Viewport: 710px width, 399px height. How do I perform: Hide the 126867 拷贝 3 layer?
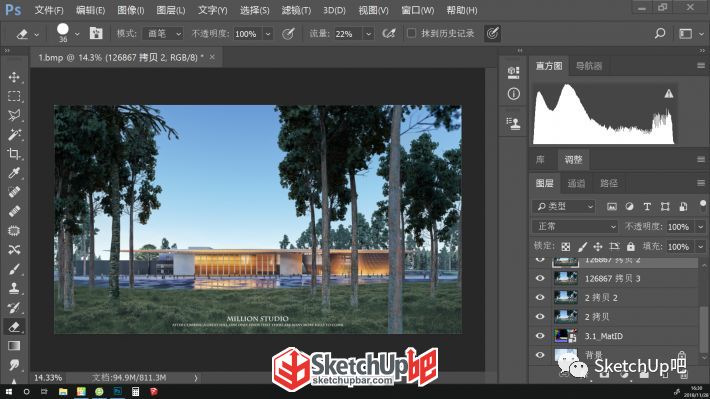coord(540,278)
